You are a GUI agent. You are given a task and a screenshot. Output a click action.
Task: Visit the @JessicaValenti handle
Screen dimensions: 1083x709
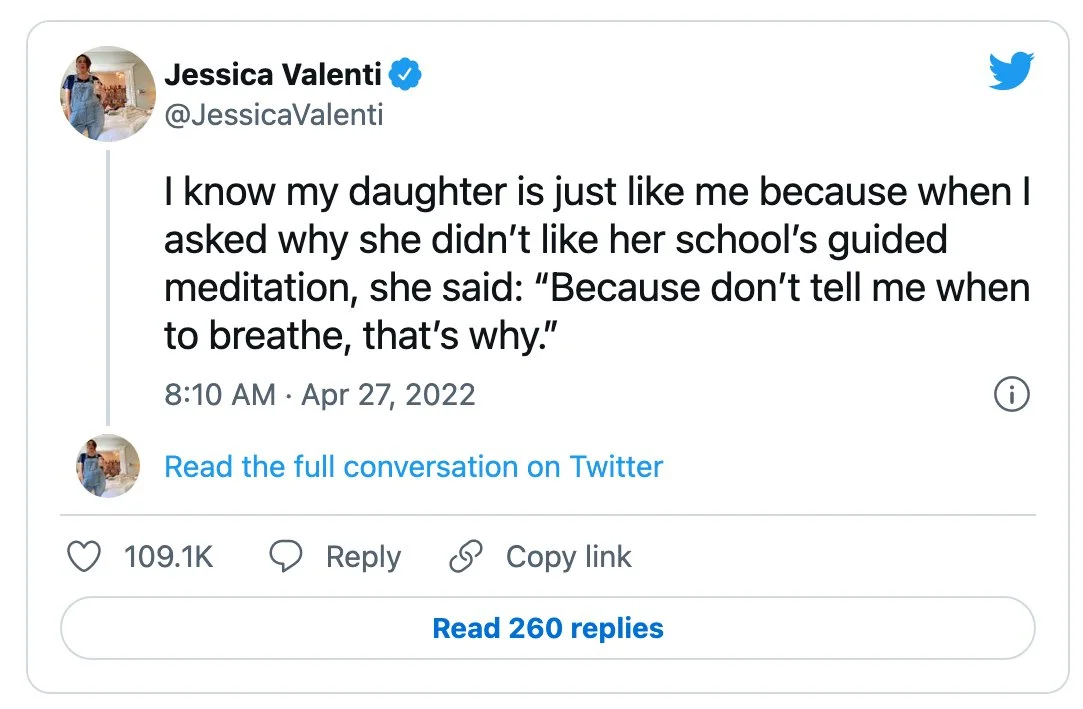coord(273,116)
